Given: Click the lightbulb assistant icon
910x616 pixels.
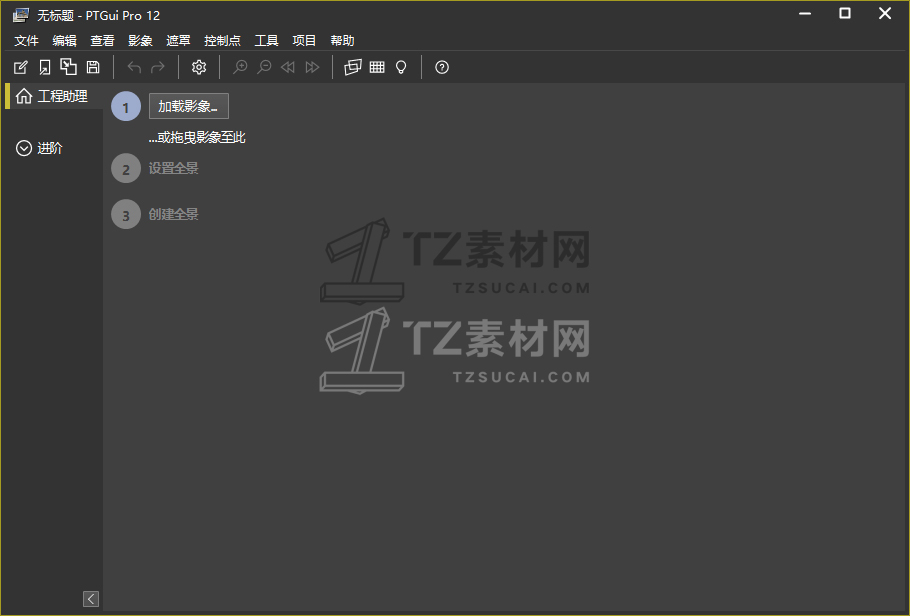Looking at the screenshot, I should pyautogui.click(x=401, y=67).
